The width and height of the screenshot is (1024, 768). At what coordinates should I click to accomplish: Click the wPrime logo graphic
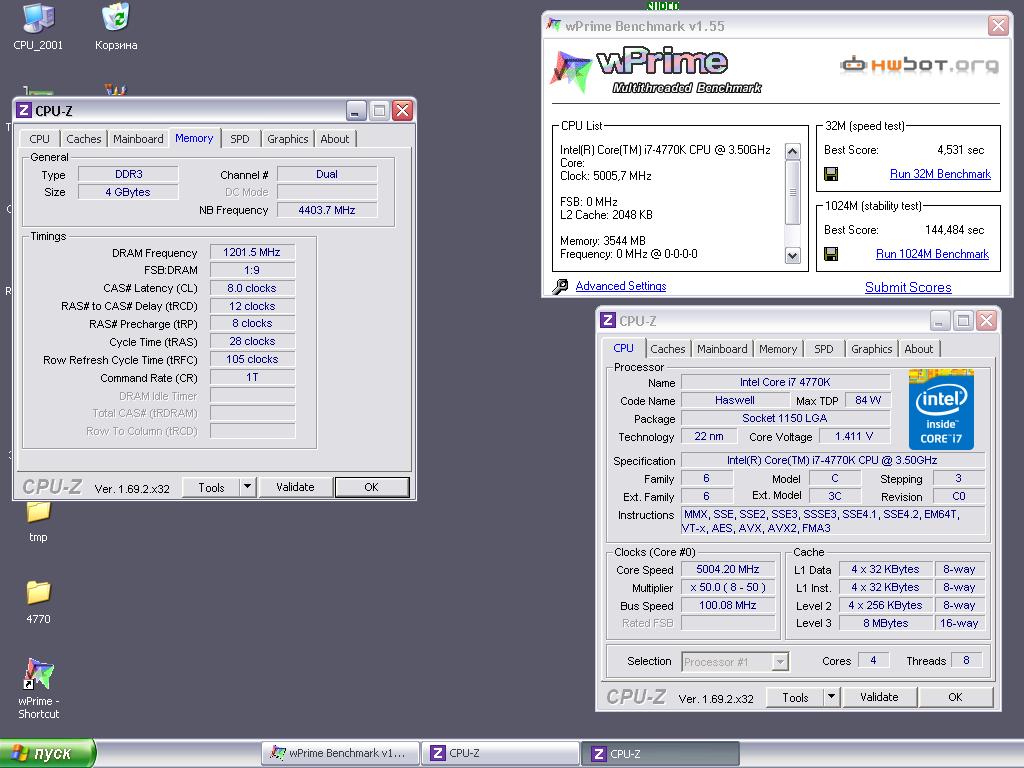pyautogui.click(x=655, y=70)
